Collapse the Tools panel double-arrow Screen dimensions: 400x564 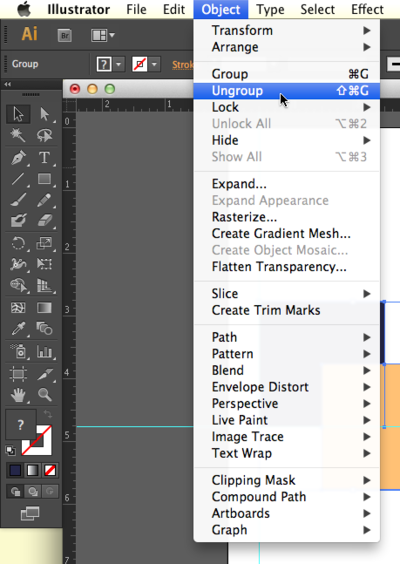pos(8,84)
